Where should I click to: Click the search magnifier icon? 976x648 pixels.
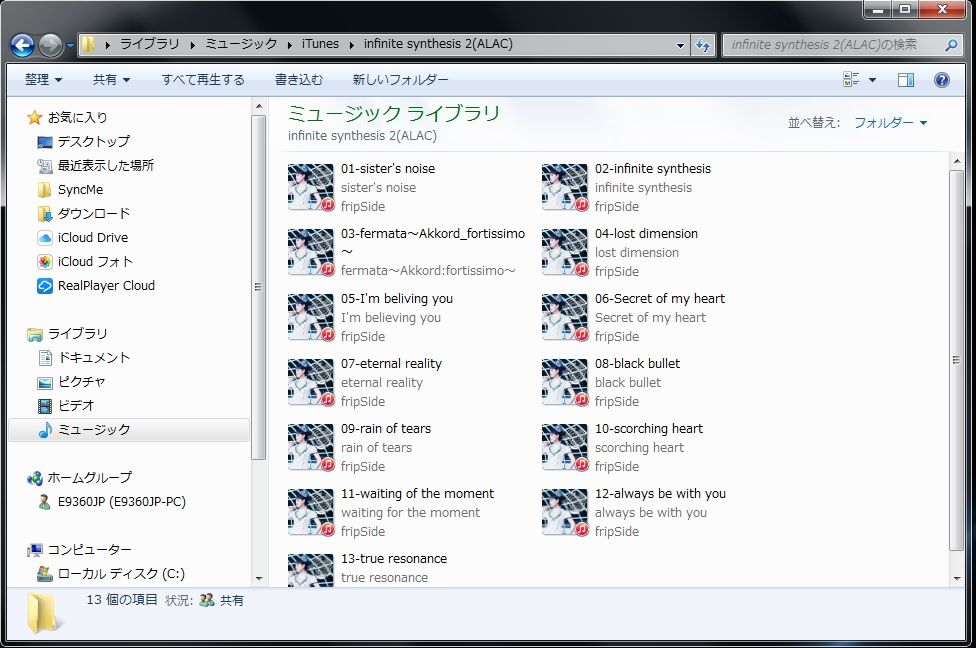(950, 45)
